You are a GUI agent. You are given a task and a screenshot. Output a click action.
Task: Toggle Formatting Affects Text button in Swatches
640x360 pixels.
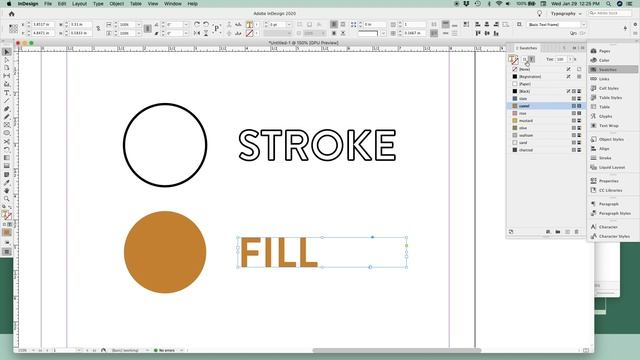click(531, 60)
